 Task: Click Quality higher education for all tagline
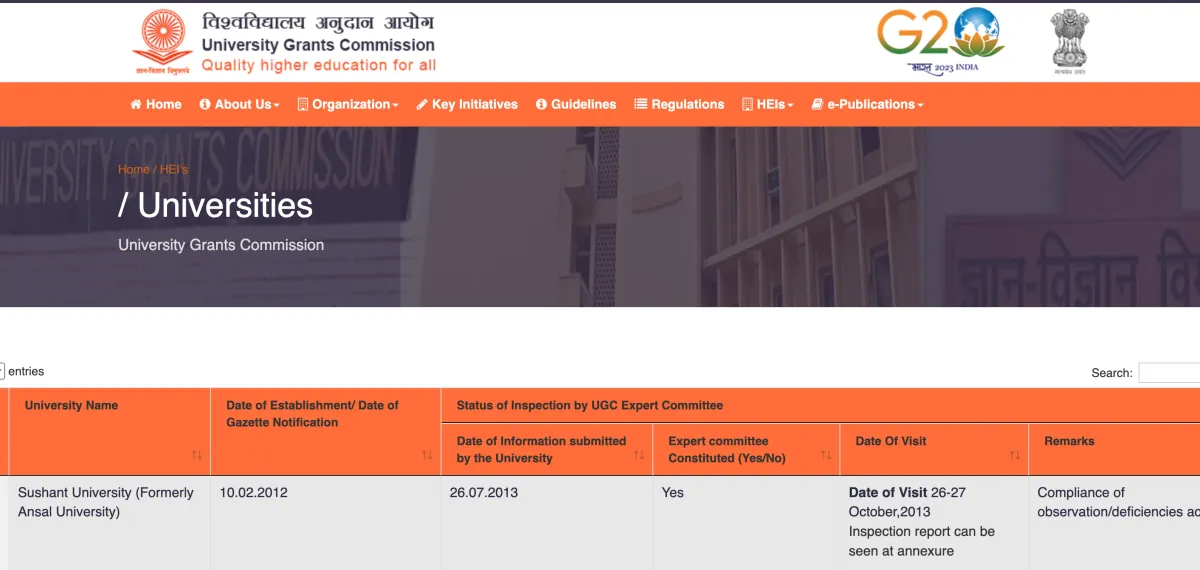[x=319, y=65]
